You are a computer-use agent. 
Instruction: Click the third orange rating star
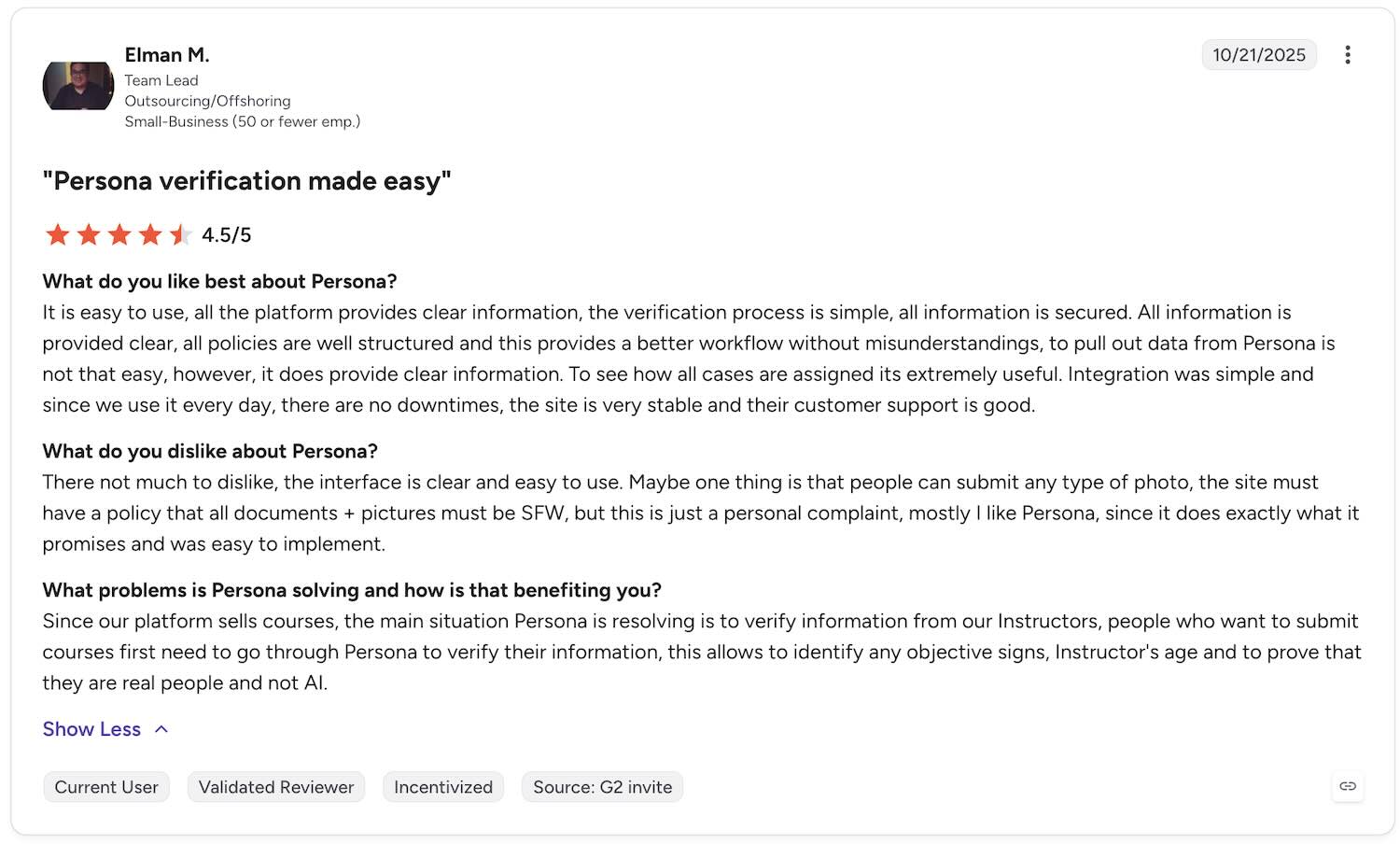tap(119, 234)
